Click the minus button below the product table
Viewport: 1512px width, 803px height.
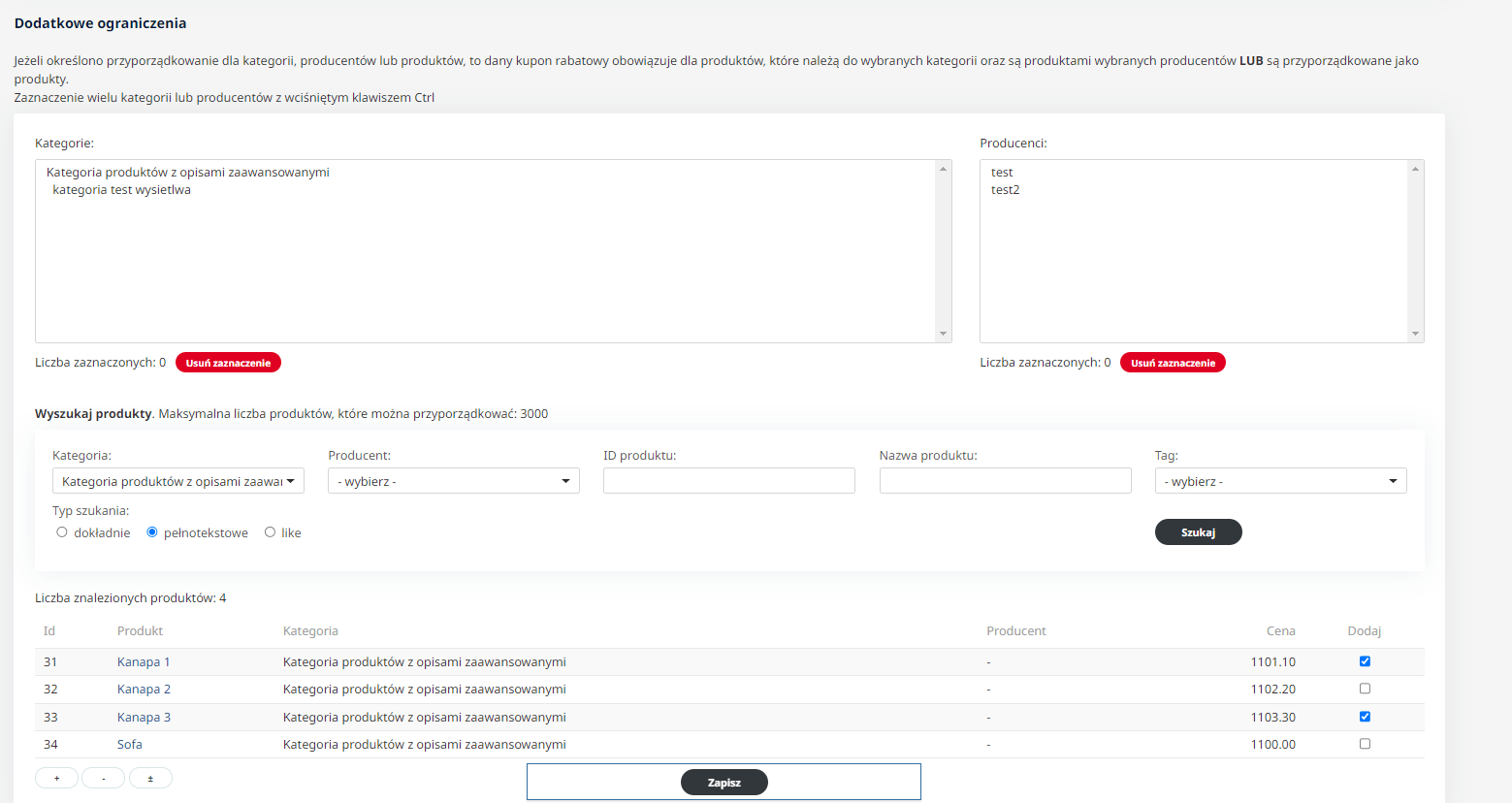pyautogui.click(x=103, y=778)
